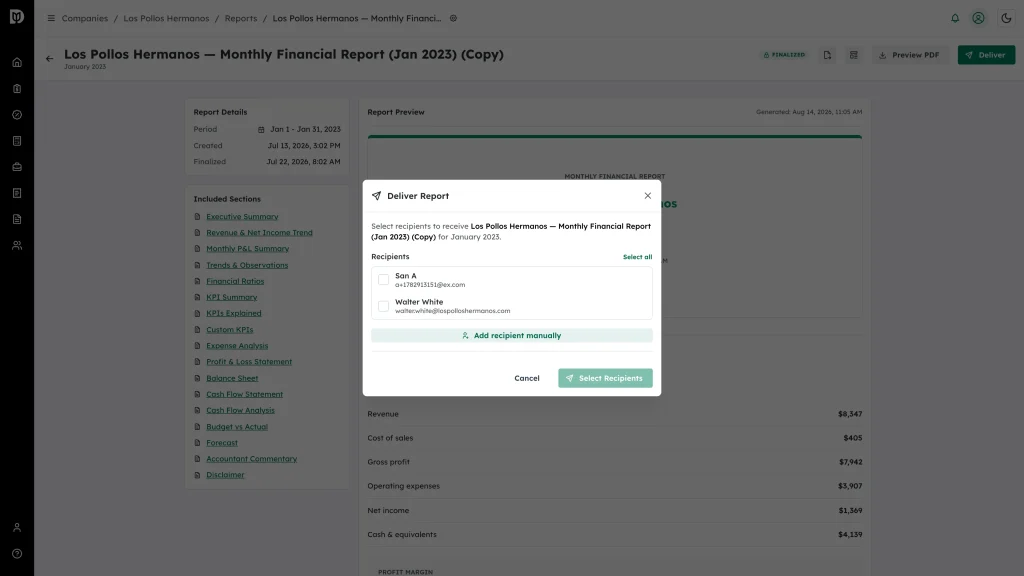Click Gross profit $7,942 value
Image resolution: width=1024 pixels, height=576 pixels.
tap(850, 462)
